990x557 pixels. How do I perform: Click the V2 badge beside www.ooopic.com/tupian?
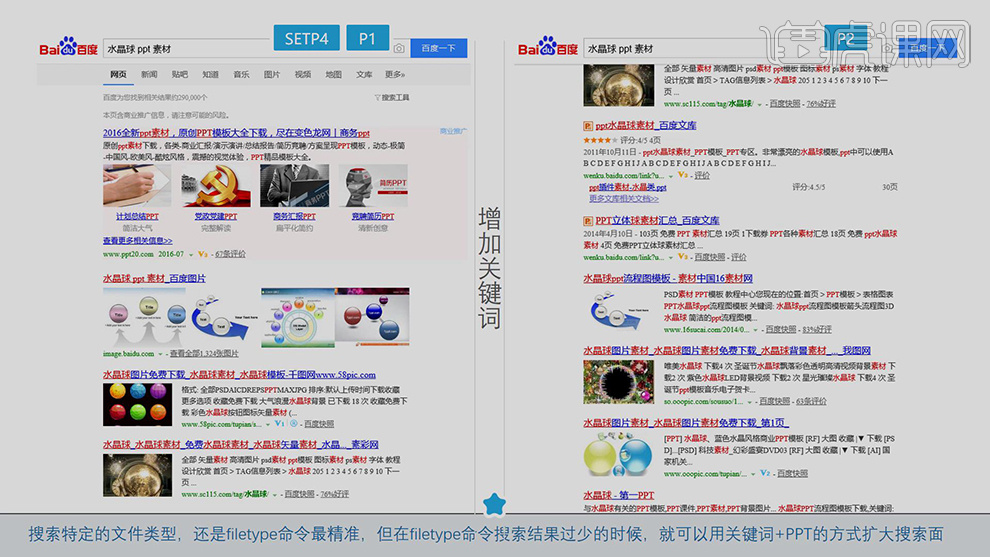765,473
